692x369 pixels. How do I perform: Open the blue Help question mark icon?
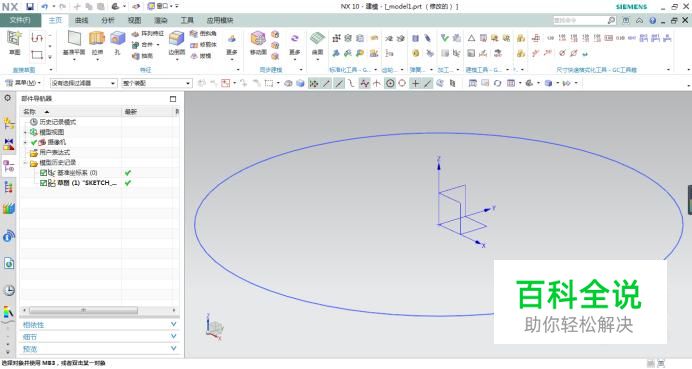(x=653, y=20)
